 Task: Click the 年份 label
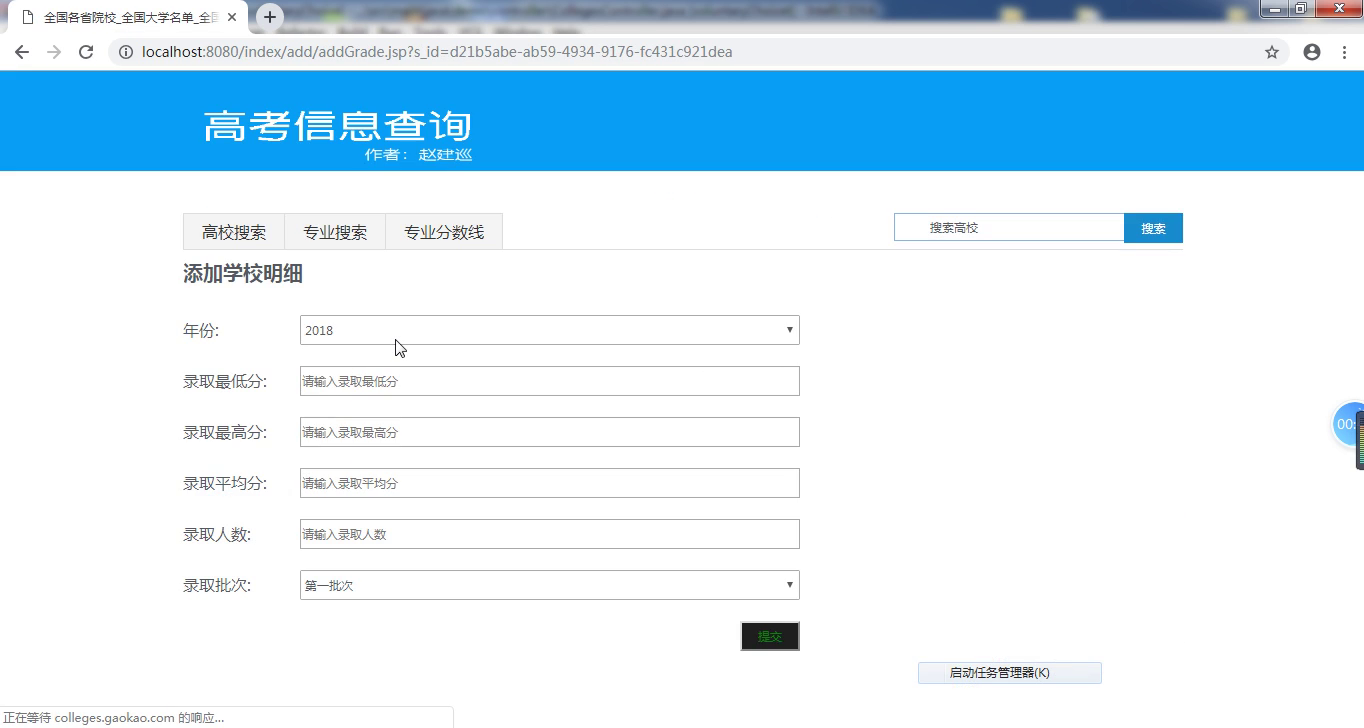pos(201,330)
